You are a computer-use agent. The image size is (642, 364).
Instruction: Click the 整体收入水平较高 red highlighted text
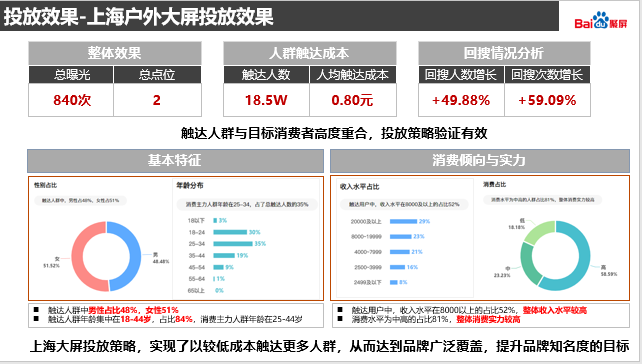(x=555, y=310)
